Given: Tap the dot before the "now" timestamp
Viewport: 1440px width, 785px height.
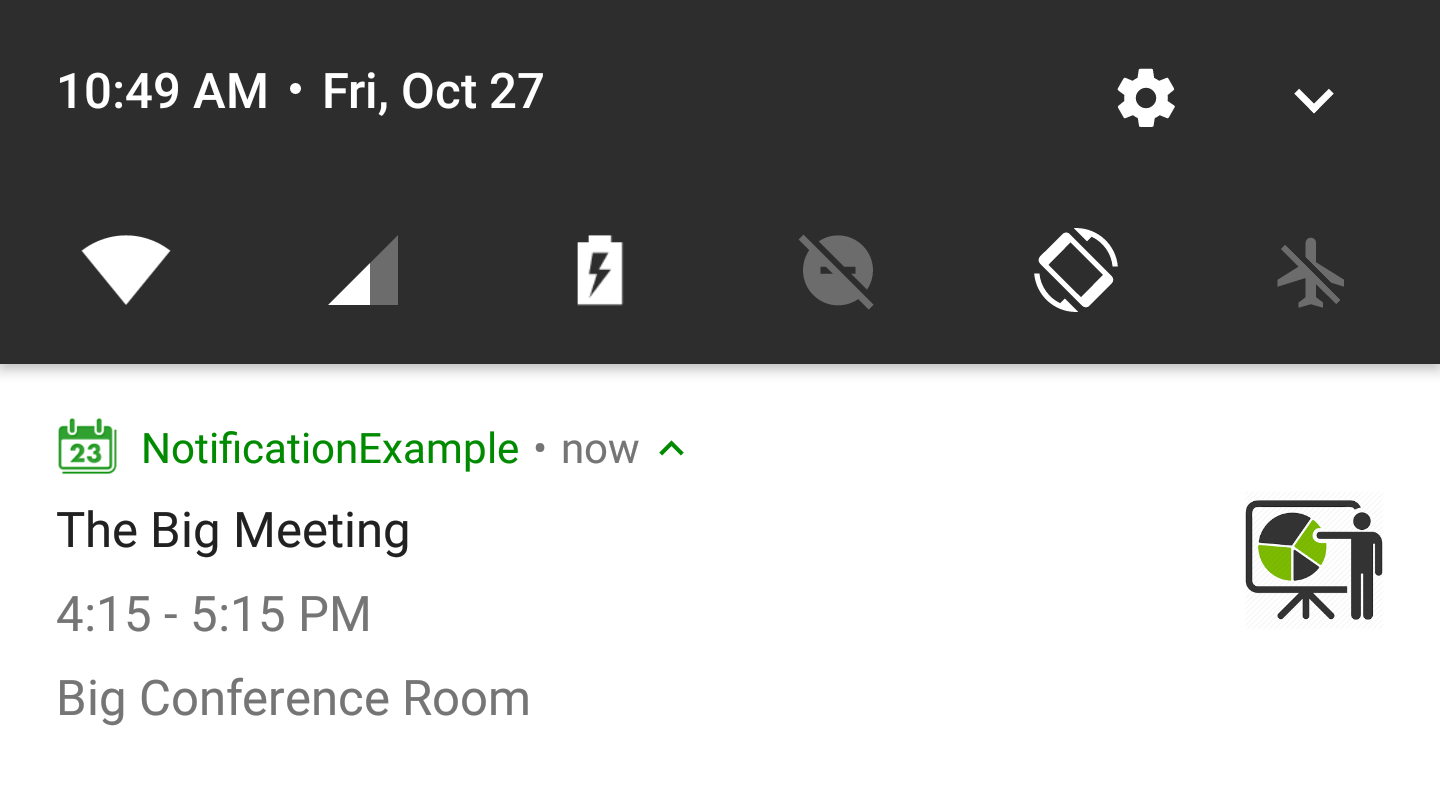Looking at the screenshot, I should click(540, 448).
